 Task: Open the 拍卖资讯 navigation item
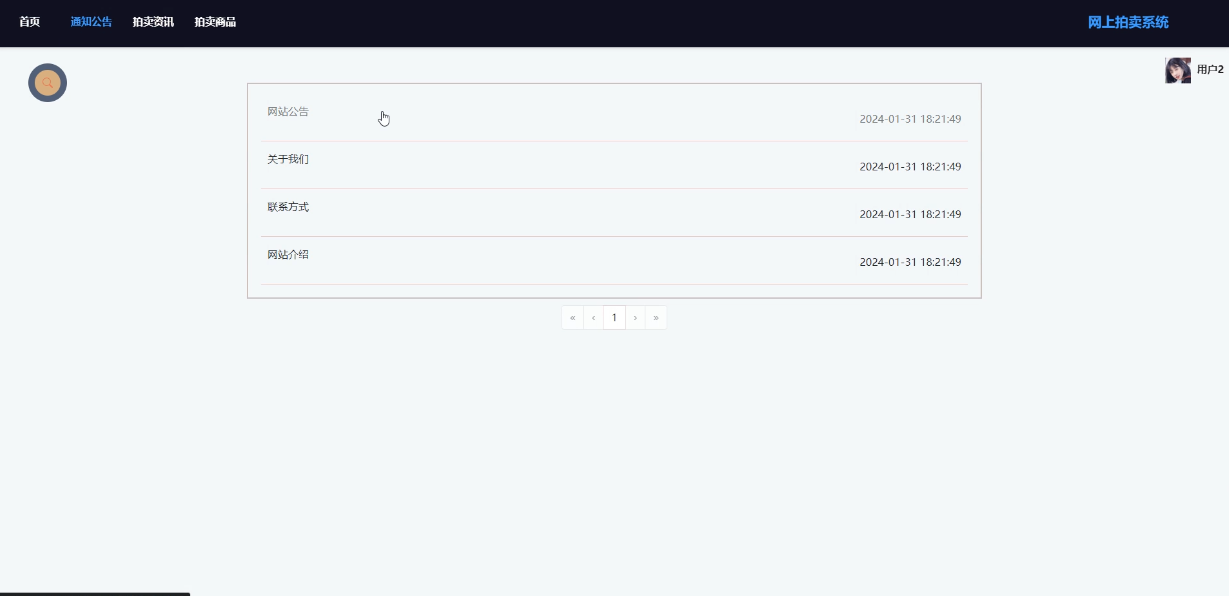click(153, 22)
